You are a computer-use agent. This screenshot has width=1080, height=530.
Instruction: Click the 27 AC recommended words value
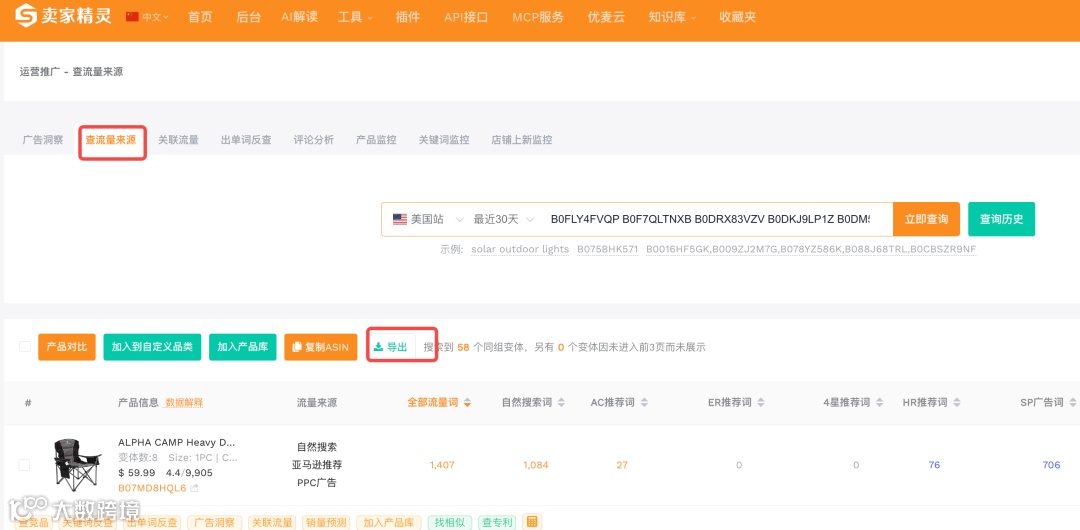(x=622, y=465)
